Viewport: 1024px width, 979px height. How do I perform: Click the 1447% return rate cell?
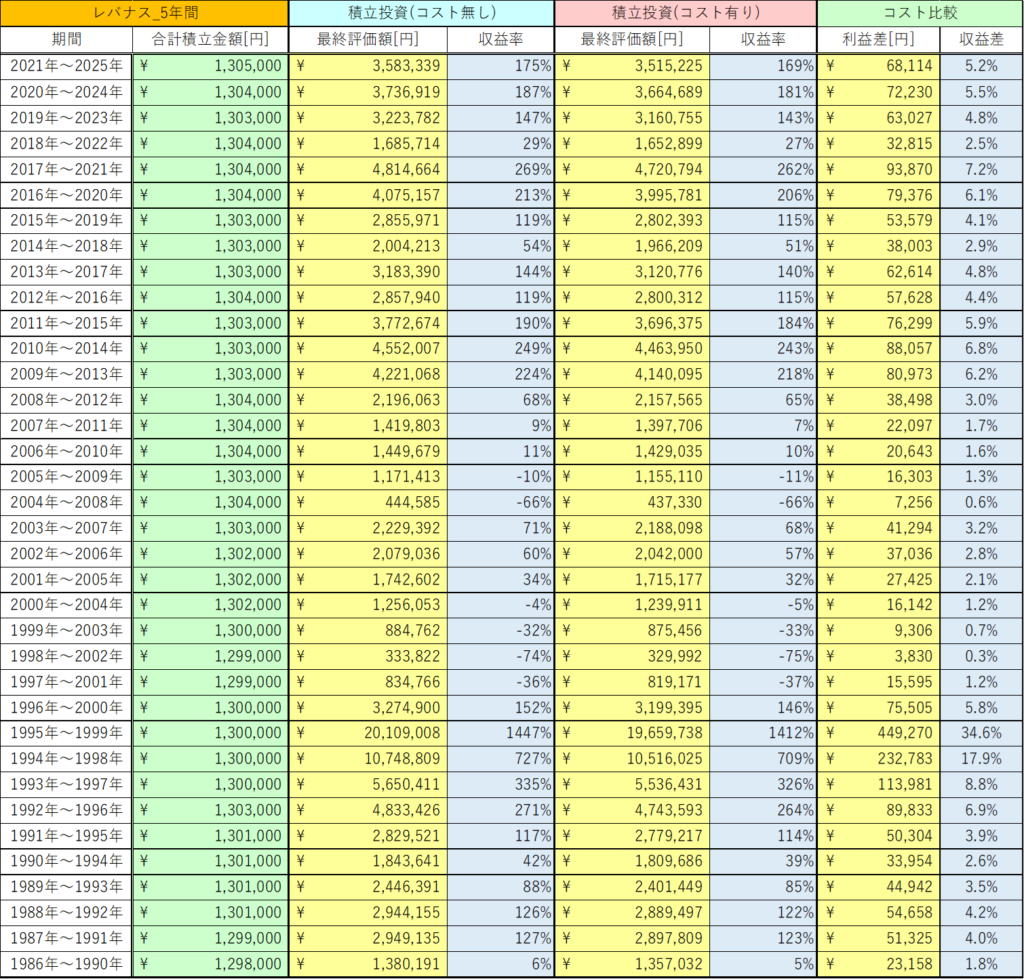click(500, 732)
